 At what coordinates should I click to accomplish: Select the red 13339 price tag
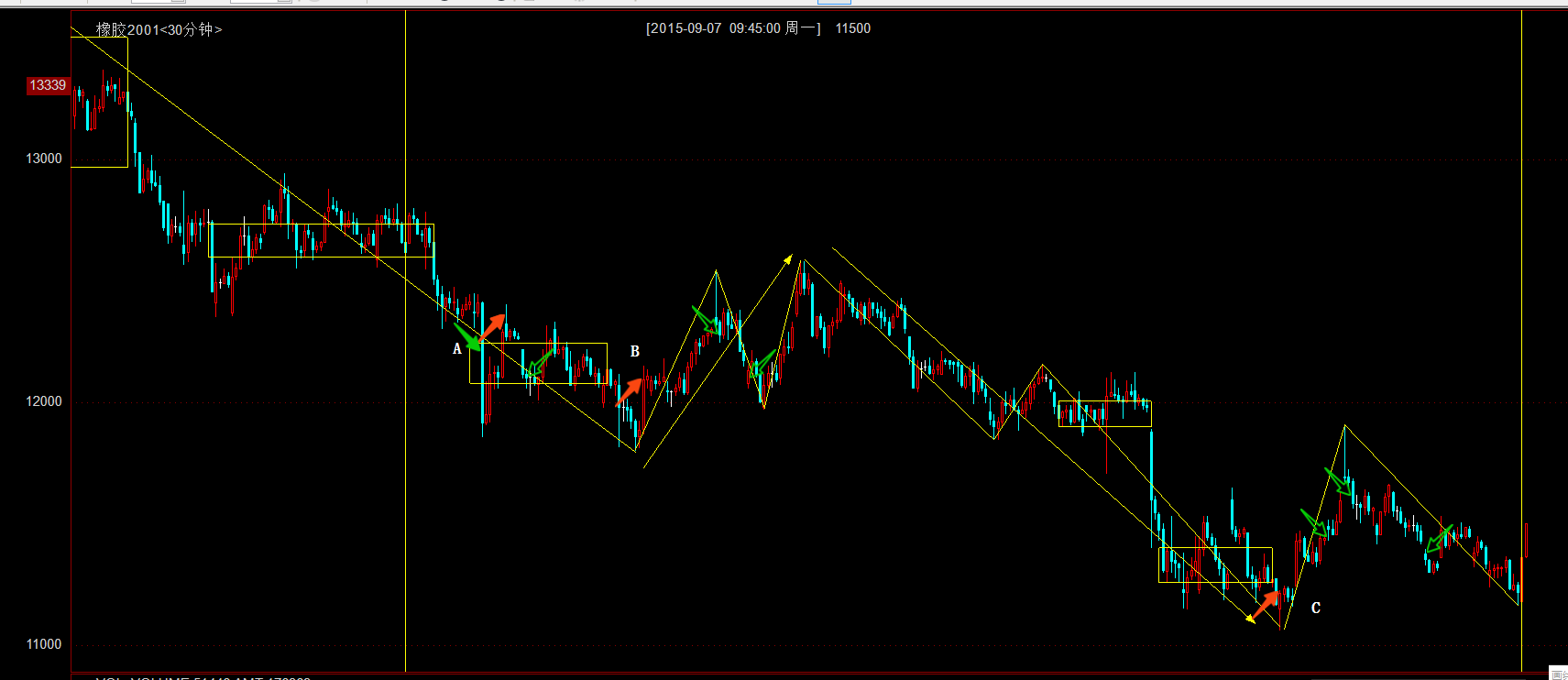pos(48,85)
